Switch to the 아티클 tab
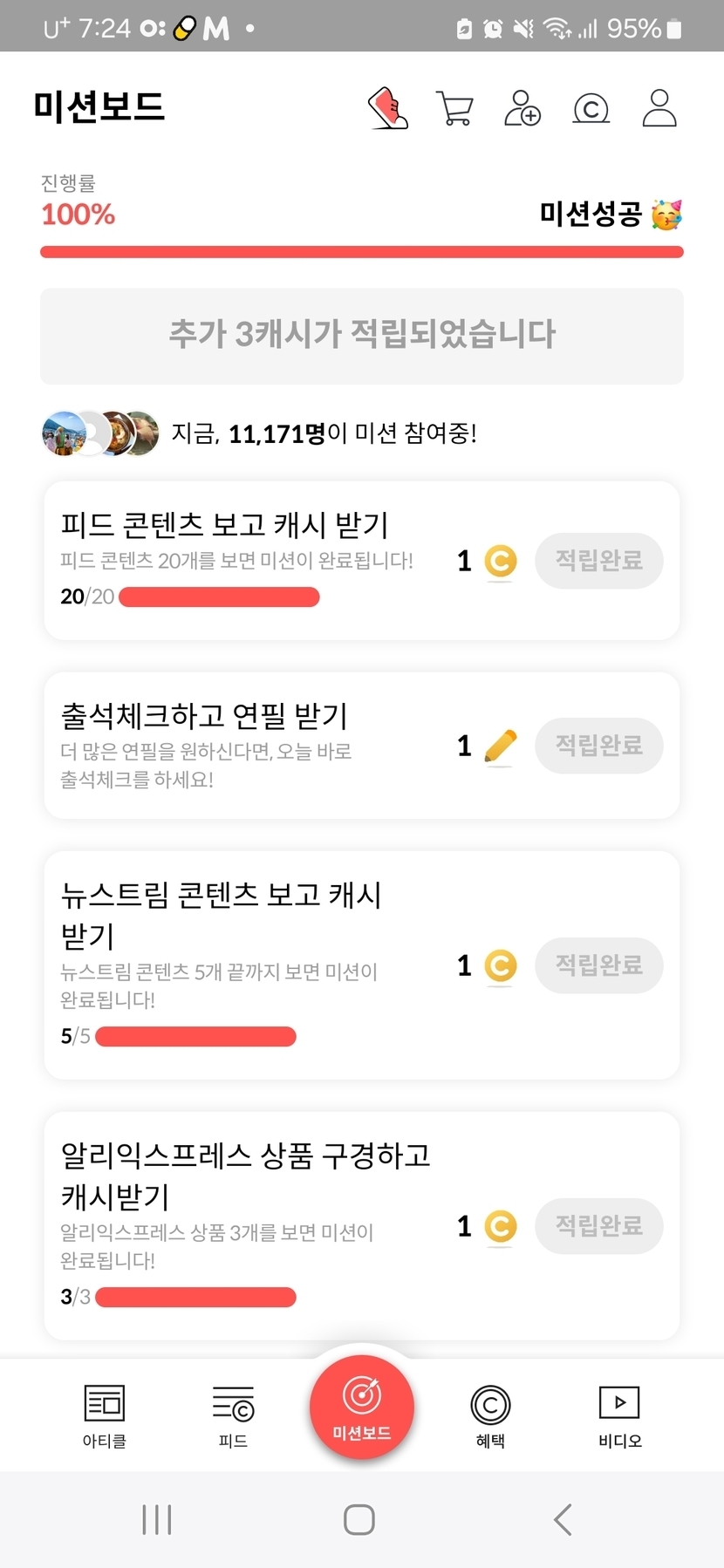 coord(104,1415)
